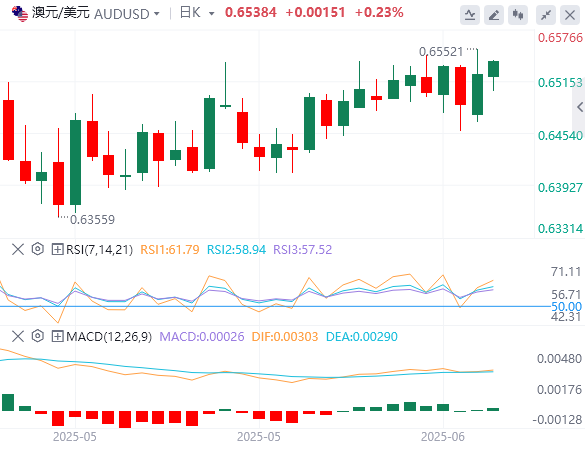Open the indicator line chart tool
585x449 pixels.
pos(470,15)
